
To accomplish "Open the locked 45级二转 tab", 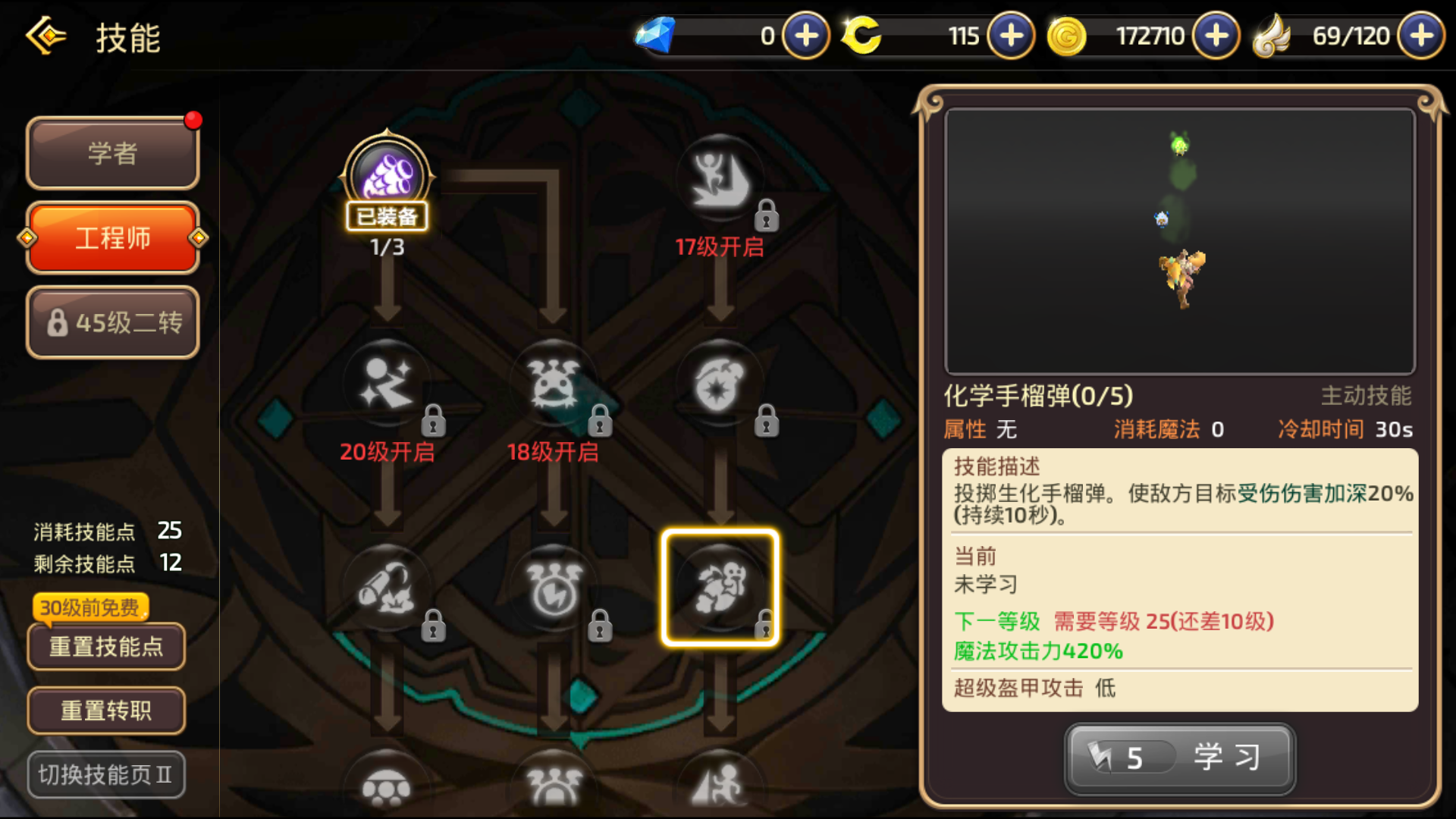I will point(113,322).
